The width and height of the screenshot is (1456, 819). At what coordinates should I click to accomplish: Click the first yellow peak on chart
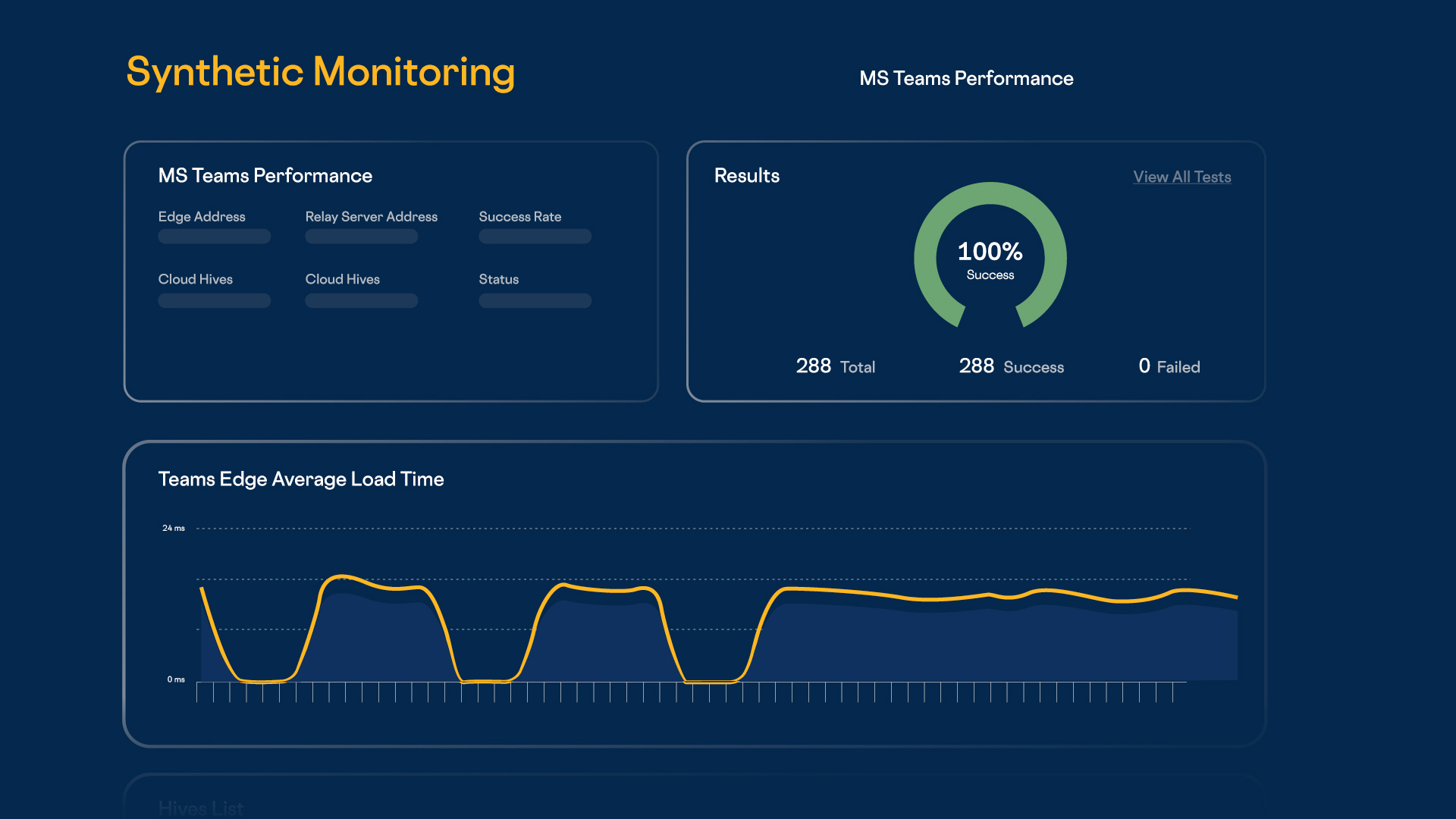[x=342, y=577]
